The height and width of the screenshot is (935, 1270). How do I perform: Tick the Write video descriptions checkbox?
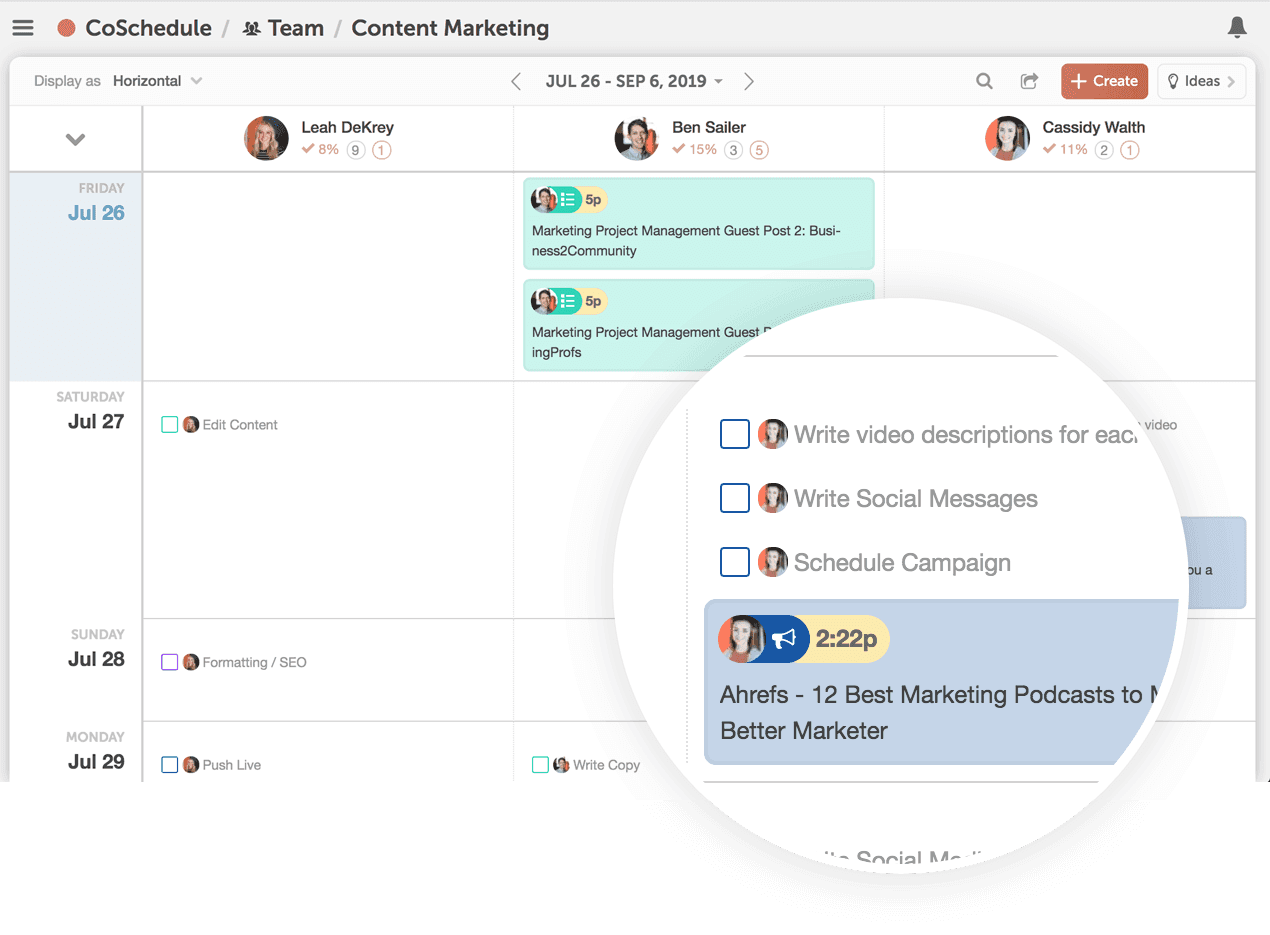tap(735, 434)
